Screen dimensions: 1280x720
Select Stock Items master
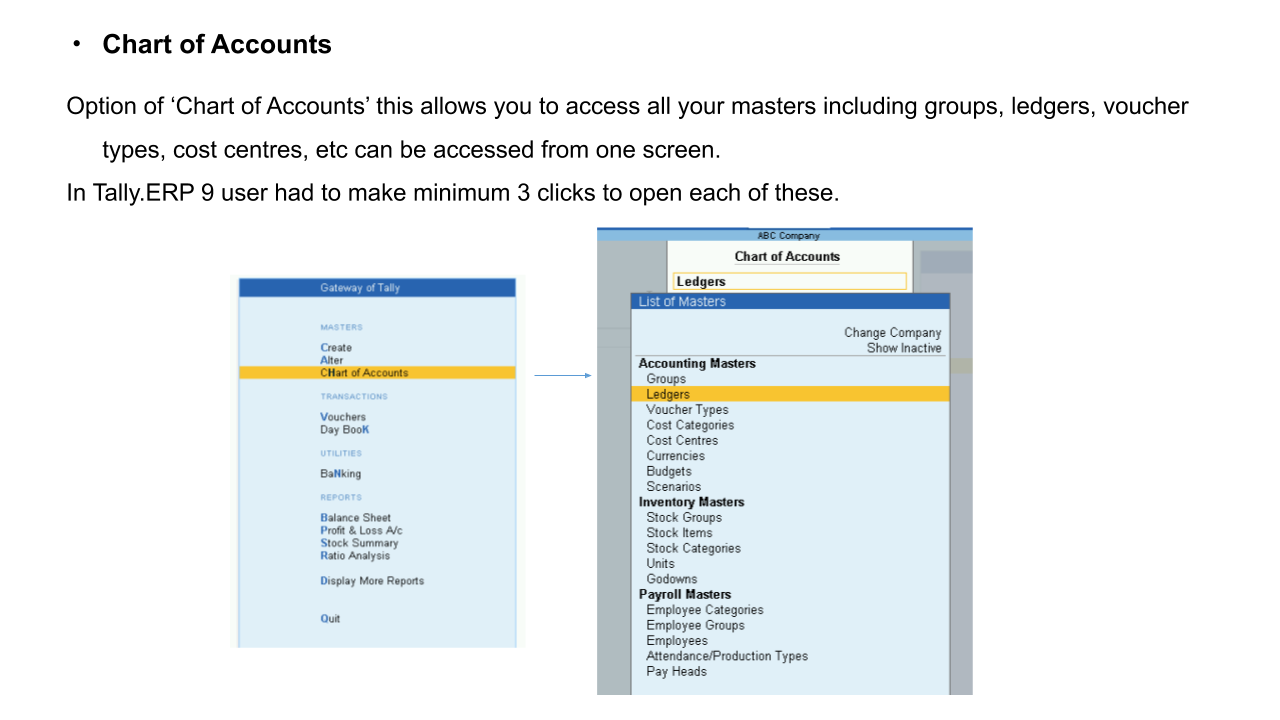click(x=679, y=533)
